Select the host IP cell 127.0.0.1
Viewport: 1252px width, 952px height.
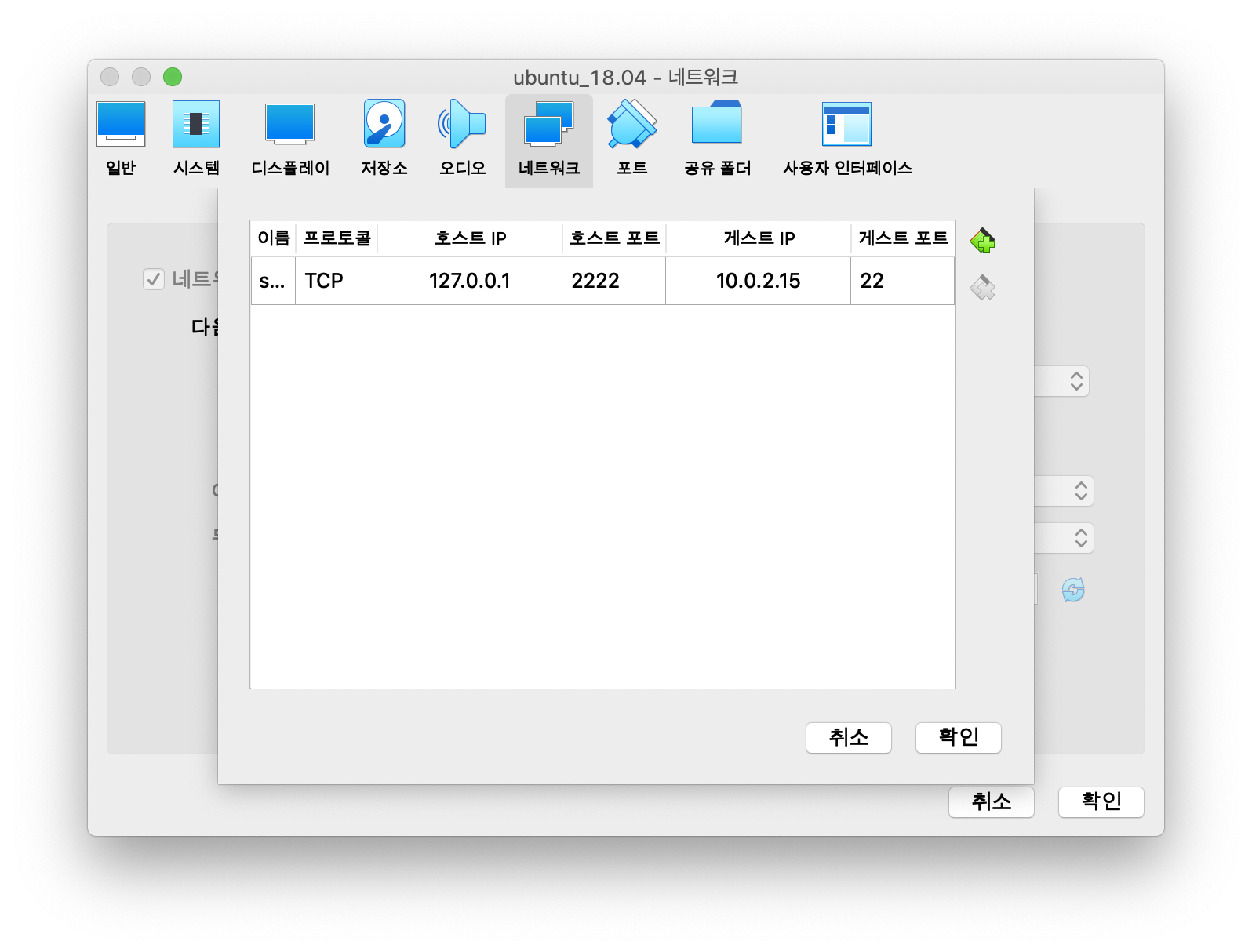[x=470, y=281]
